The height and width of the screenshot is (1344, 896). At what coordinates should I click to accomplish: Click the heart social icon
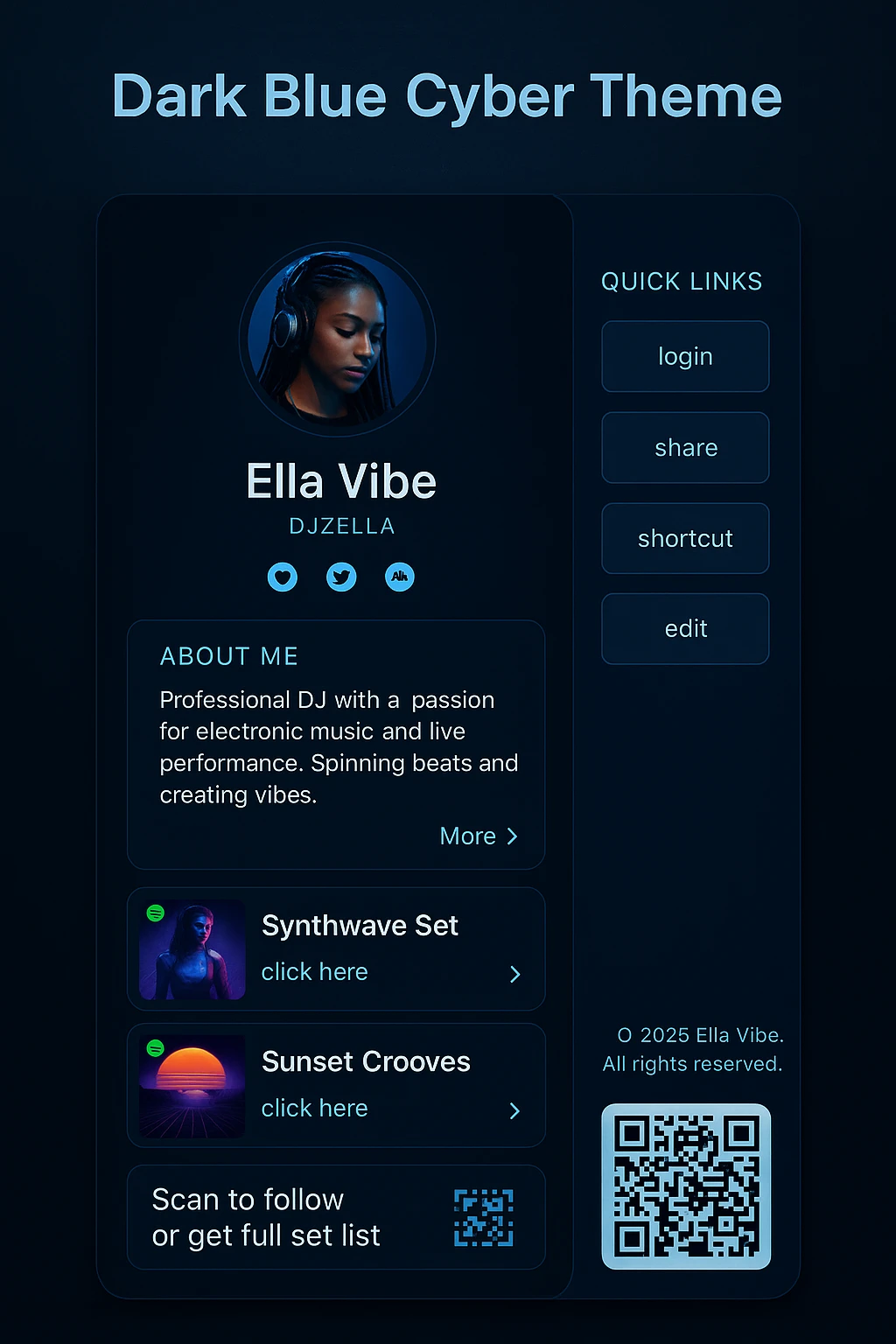283,577
